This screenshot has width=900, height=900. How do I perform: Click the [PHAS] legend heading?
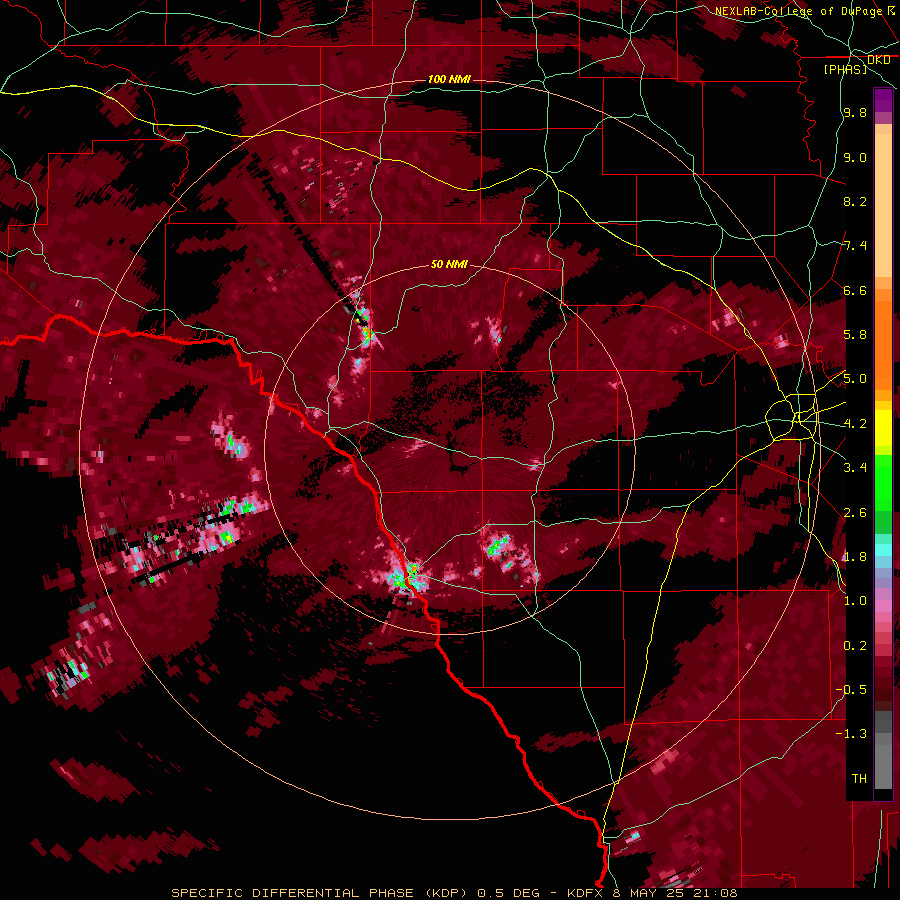(x=845, y=69)
